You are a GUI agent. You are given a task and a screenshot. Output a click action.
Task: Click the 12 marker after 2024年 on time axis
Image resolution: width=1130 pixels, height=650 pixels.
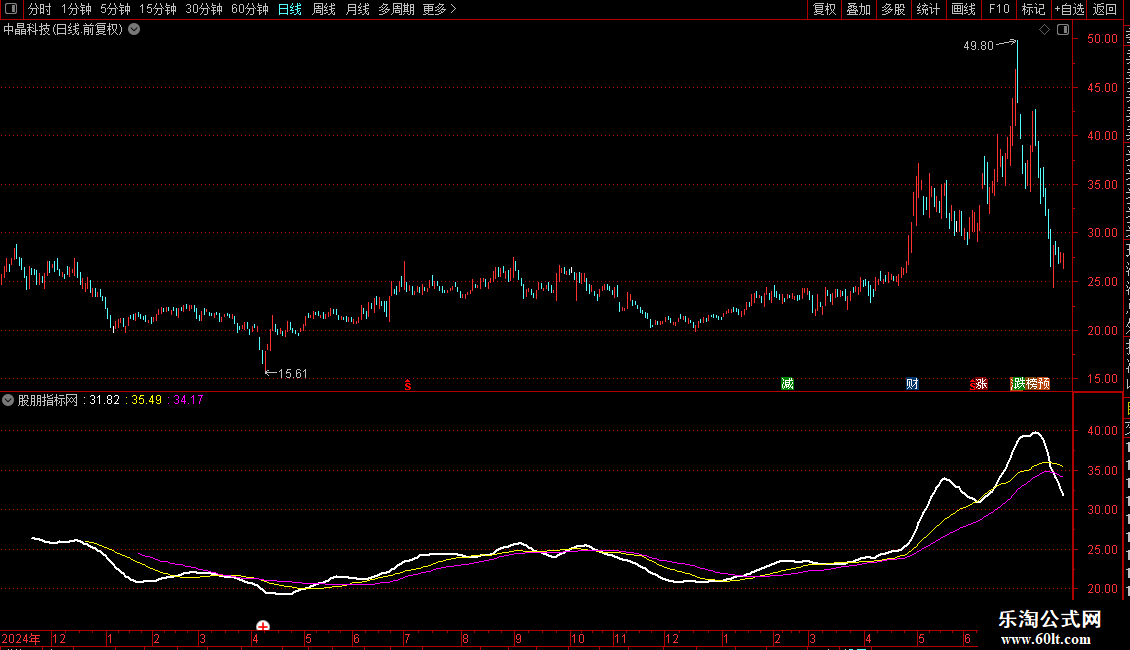coord(59,638)
